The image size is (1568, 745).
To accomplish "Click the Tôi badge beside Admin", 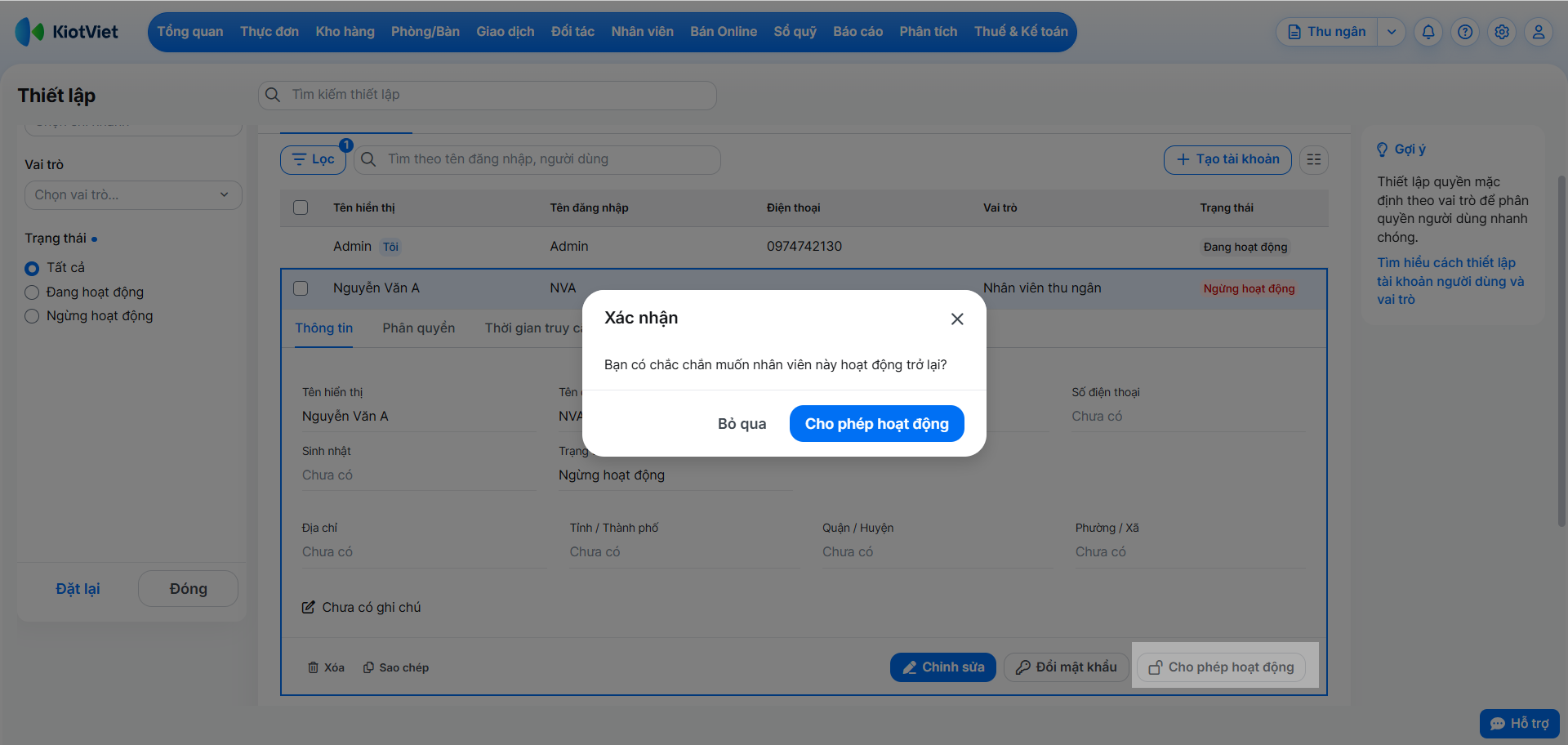I will click(391, 247).
